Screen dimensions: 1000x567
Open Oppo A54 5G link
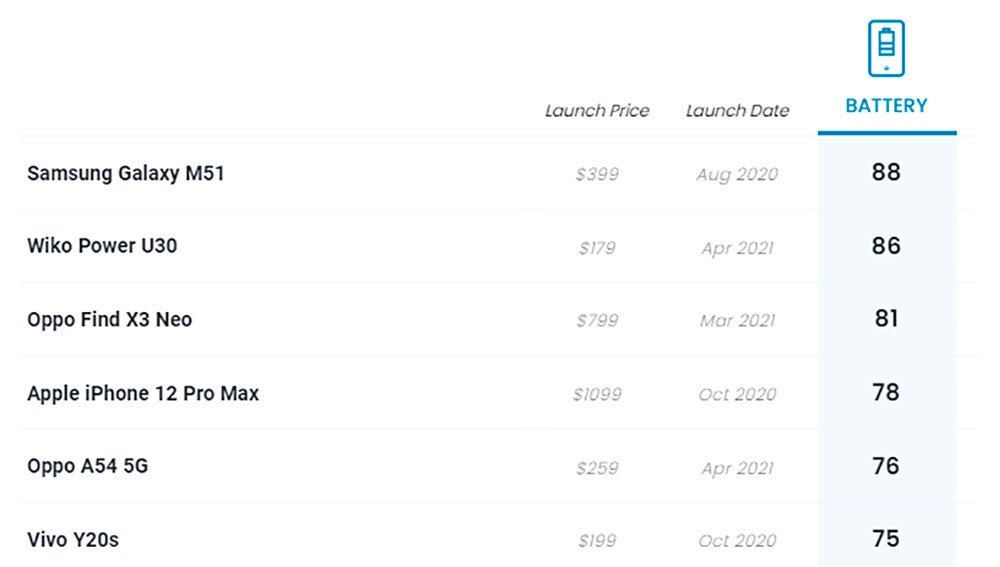[x=88, y=466]
